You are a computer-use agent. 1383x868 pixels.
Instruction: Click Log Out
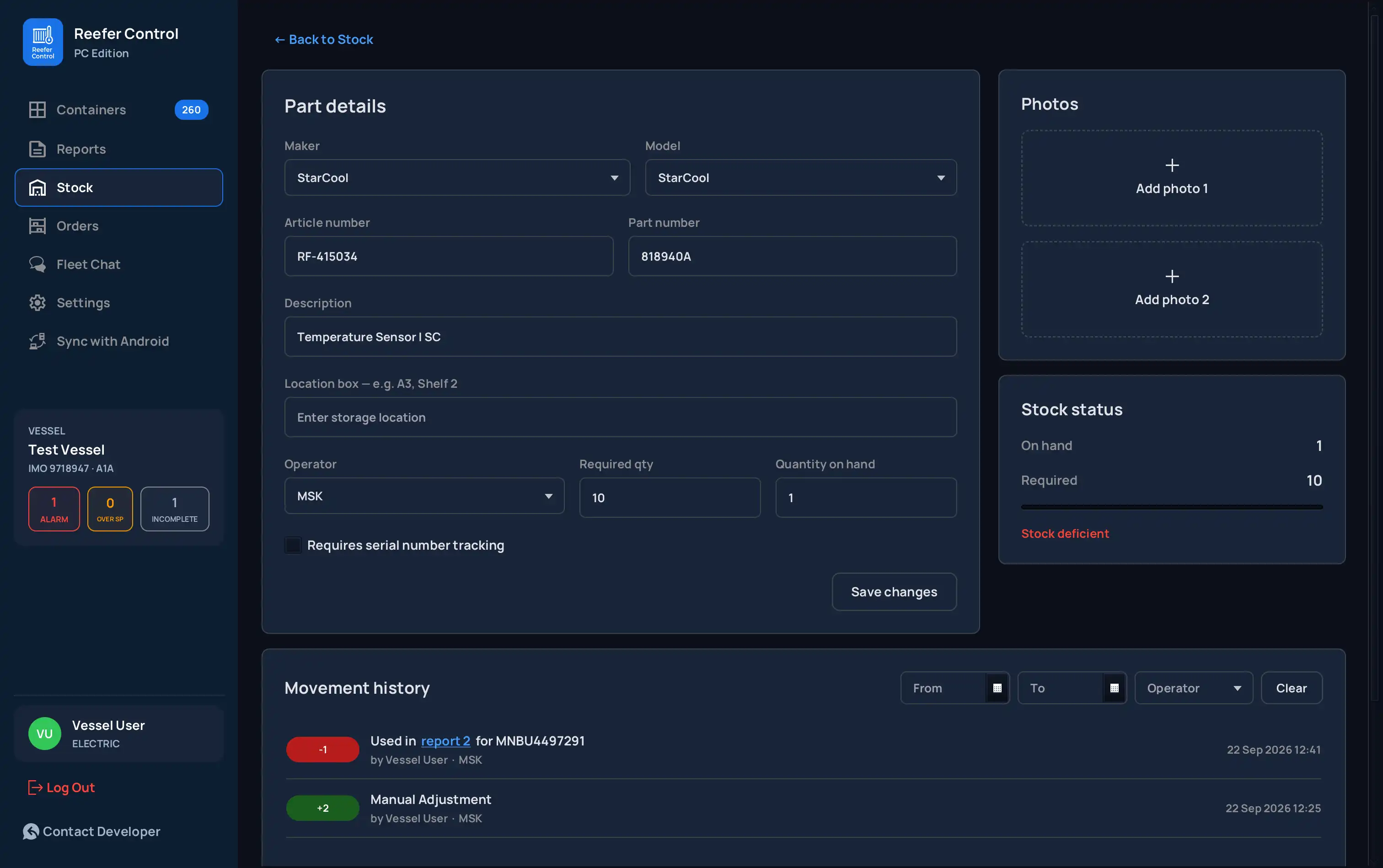pos(61,788)
